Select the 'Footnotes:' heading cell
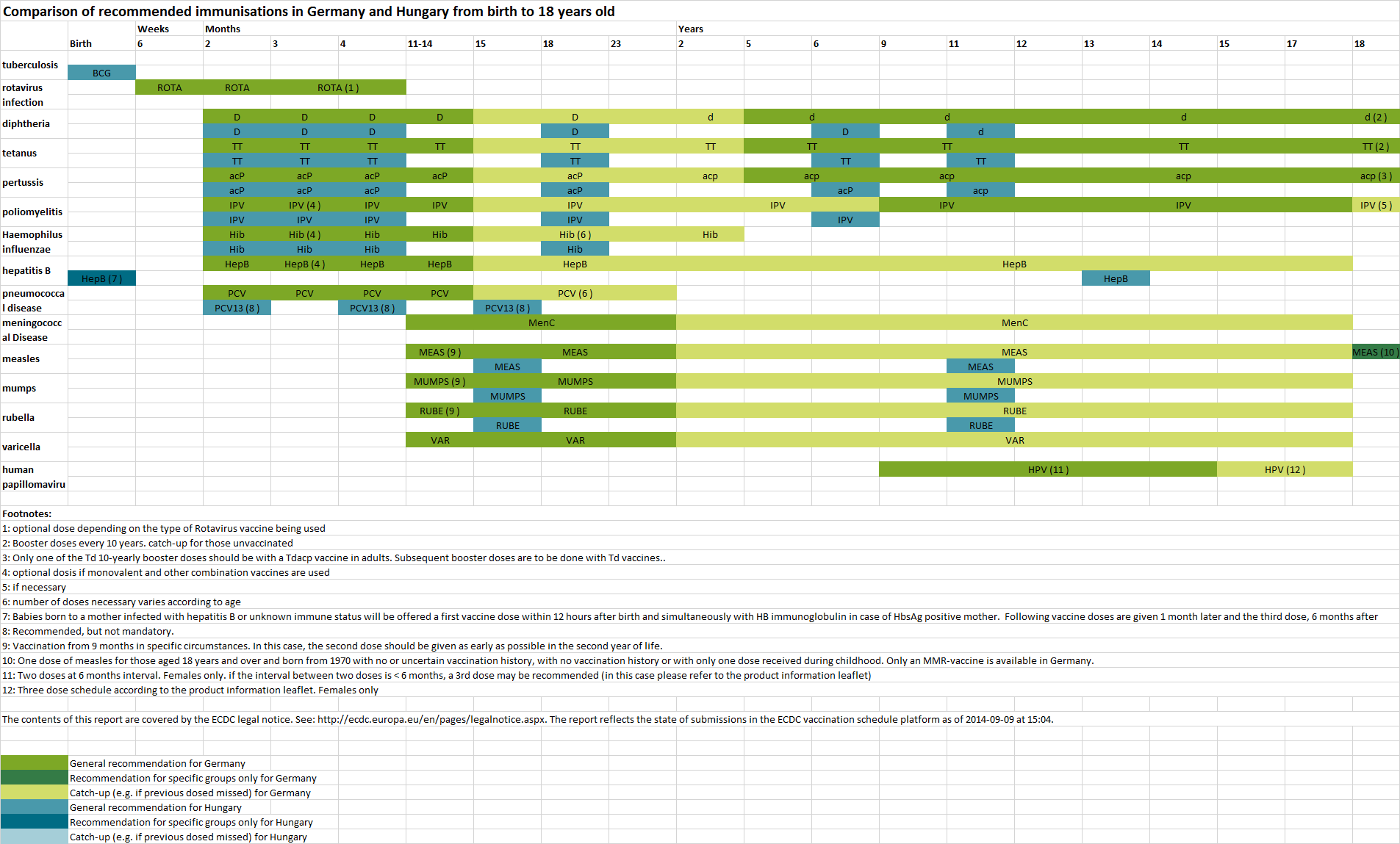 (x=27, y=513)
